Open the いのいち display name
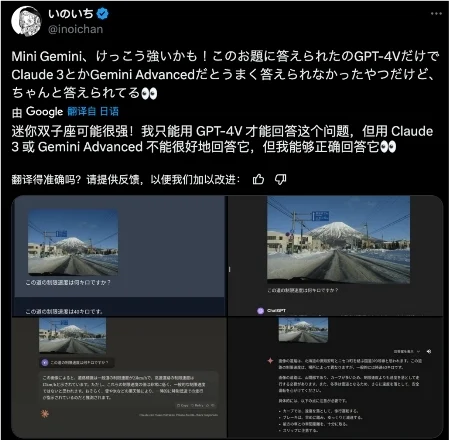Viewport: 449px width, 440px height. tap(71, 14)
